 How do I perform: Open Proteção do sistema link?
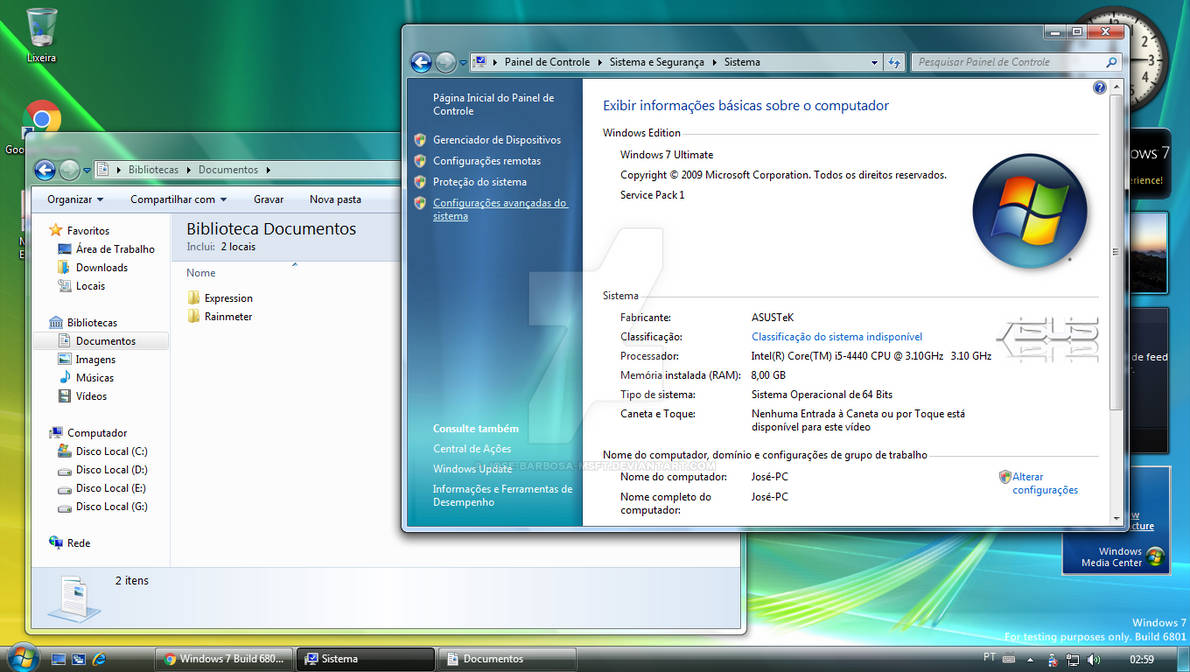click(x=480, y=182)
